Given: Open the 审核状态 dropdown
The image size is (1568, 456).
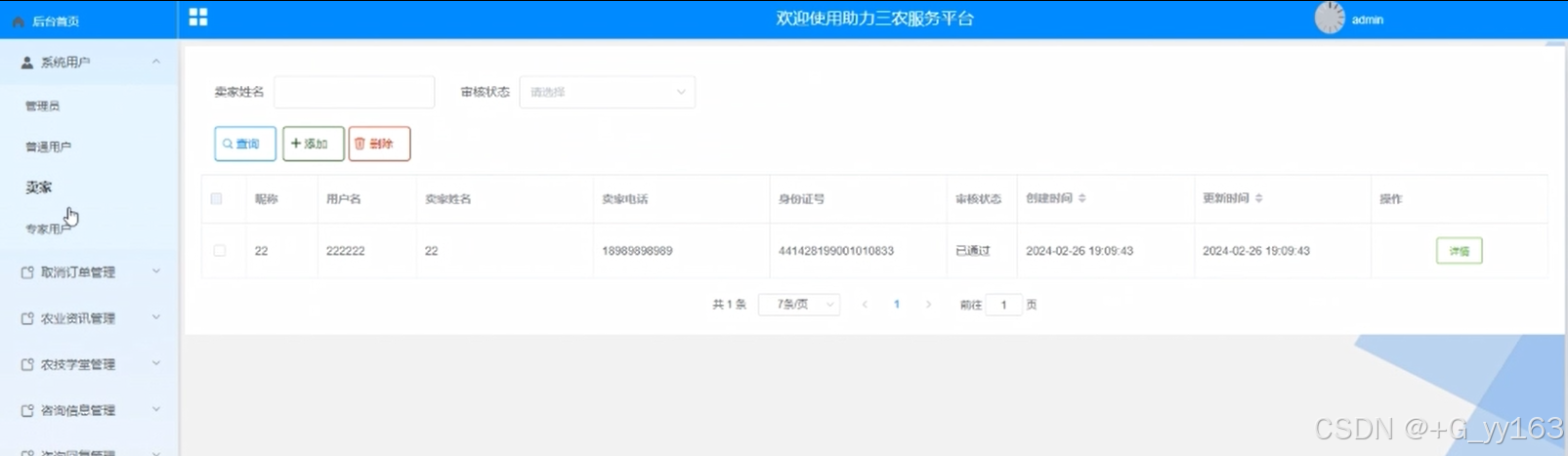Looking at the screenshot, I should [x=607, y=92].
